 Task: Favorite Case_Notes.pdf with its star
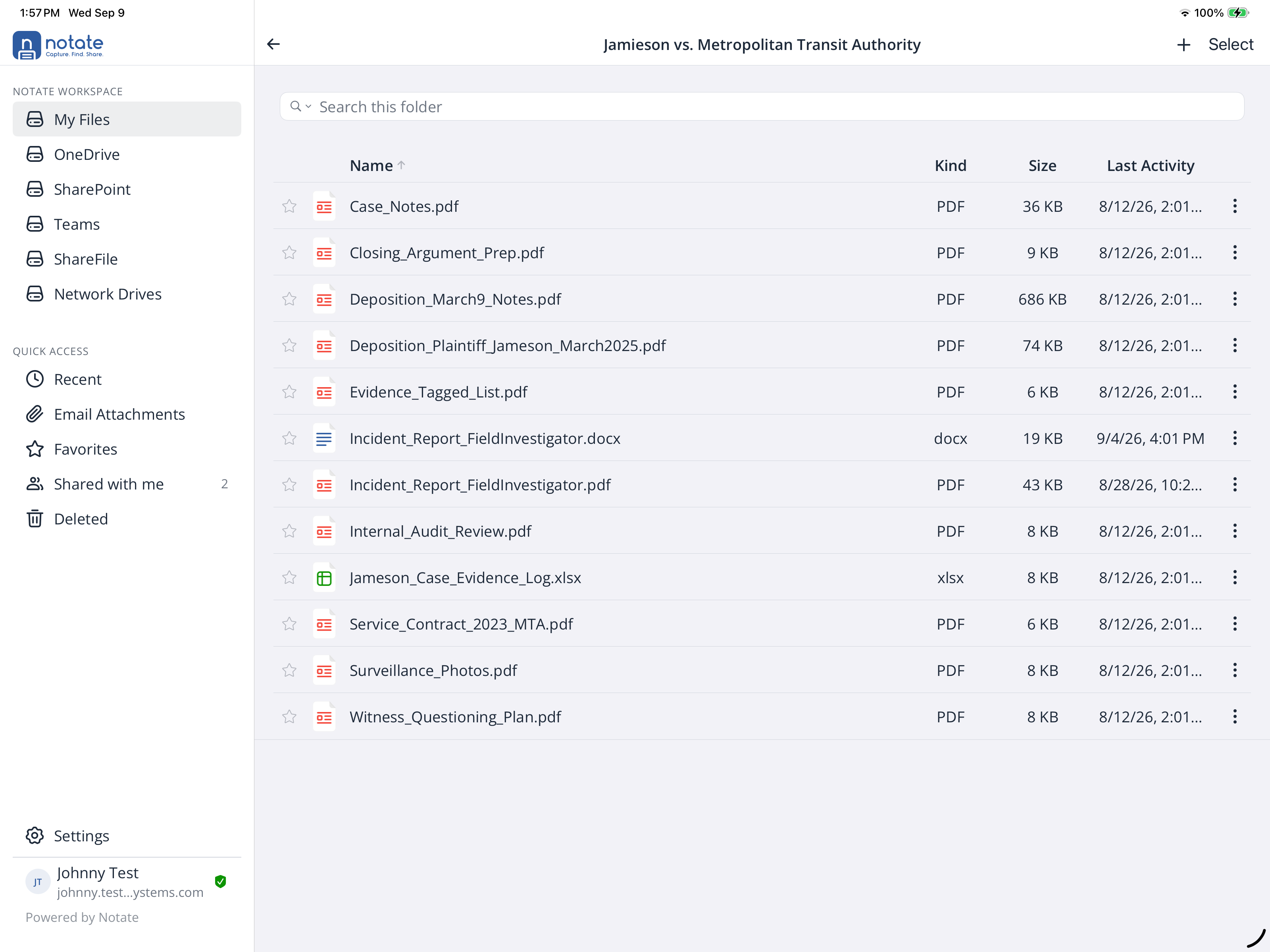(289, 206)
